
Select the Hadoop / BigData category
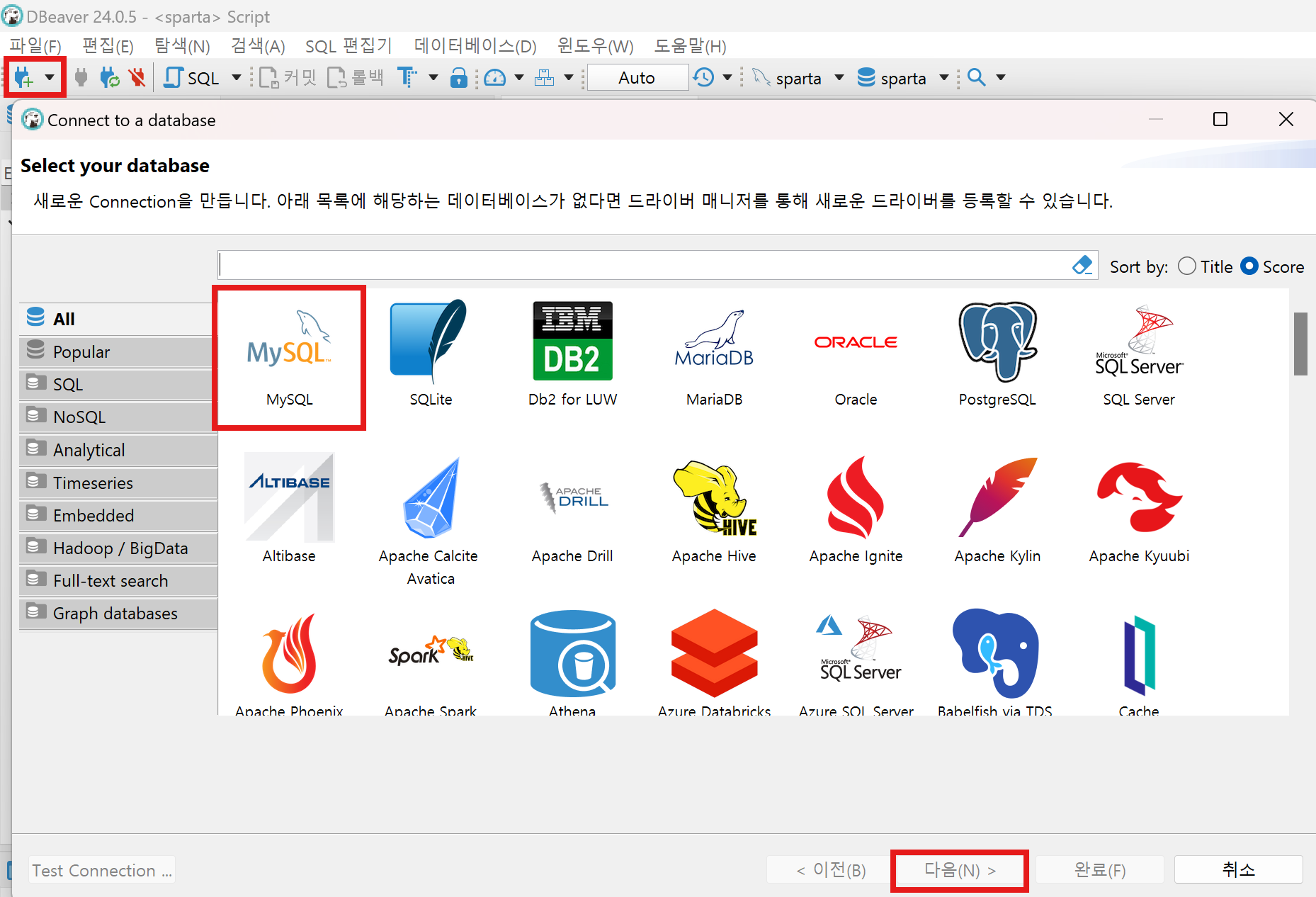(118, 548)
